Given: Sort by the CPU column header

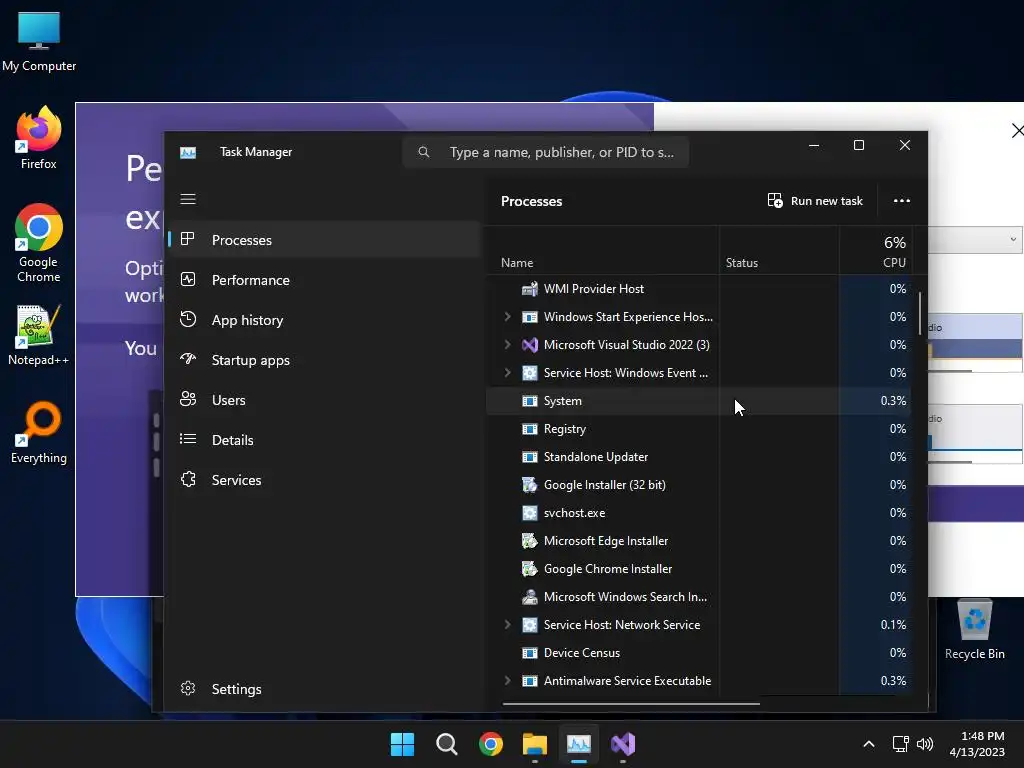Looking at the screenshot, I should click(875, 250).
